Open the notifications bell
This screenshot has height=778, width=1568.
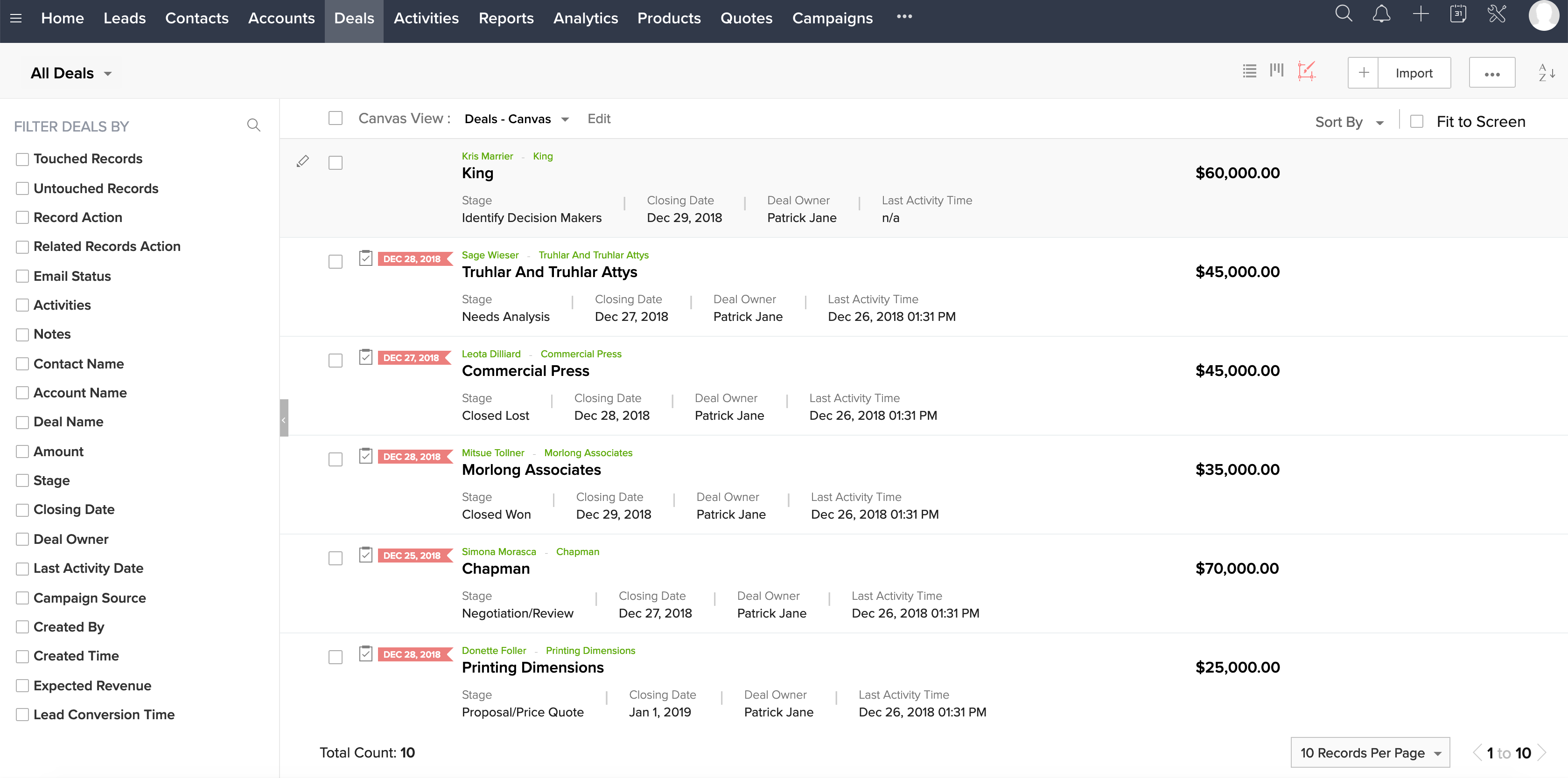point(1382,14)
